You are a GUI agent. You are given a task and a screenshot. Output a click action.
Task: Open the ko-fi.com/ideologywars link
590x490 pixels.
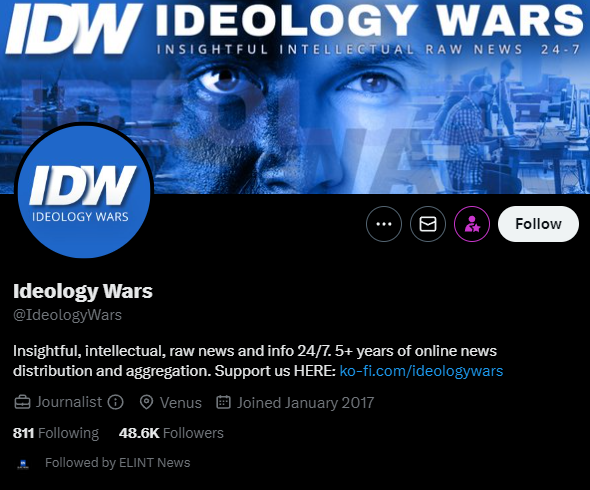(x=421, y=371)
